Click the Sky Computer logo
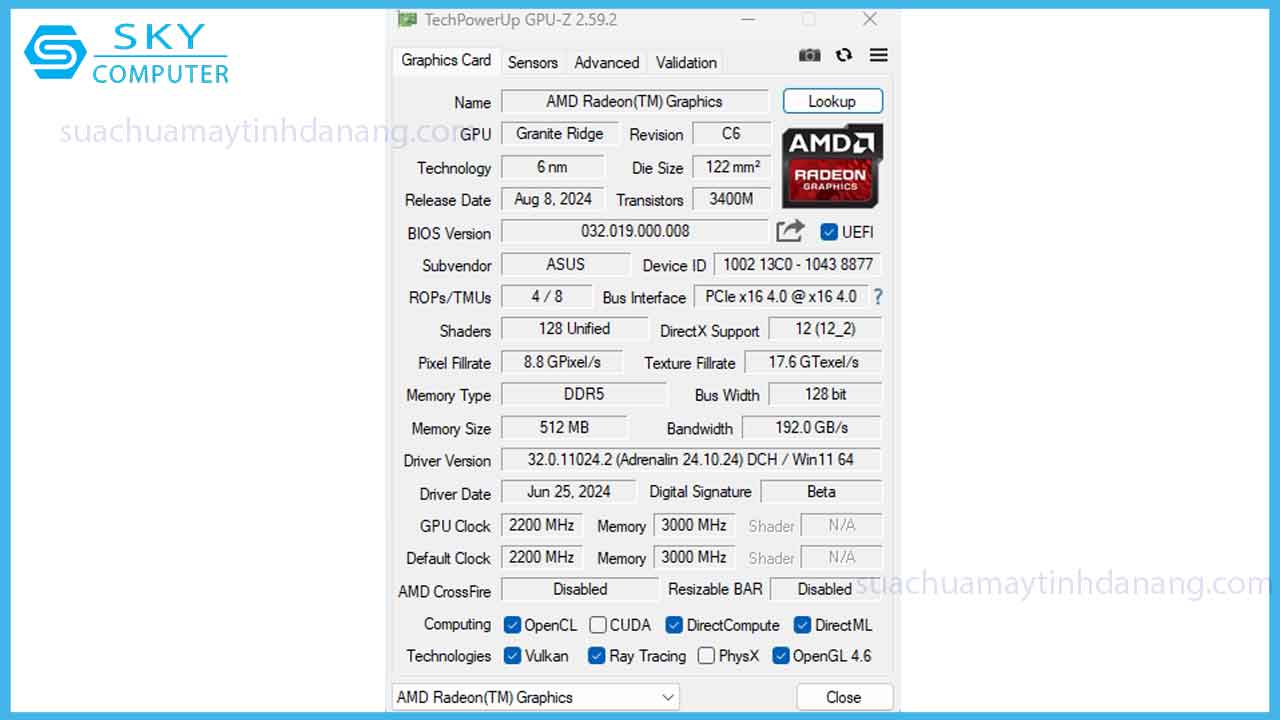The image size is (1280, 720). 127,56
